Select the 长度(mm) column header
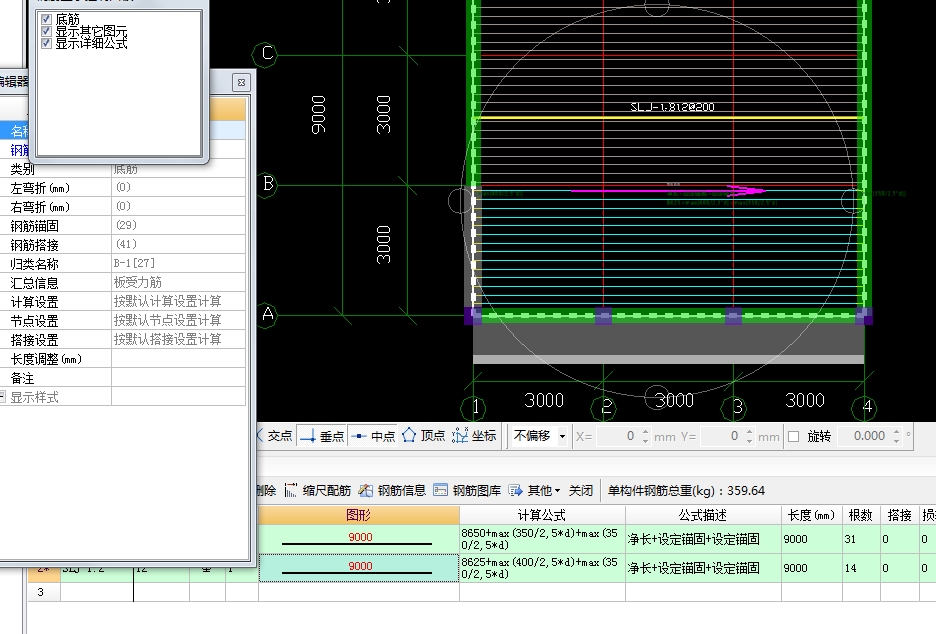The height and width of the screenshot is (634, 936). 812,515
